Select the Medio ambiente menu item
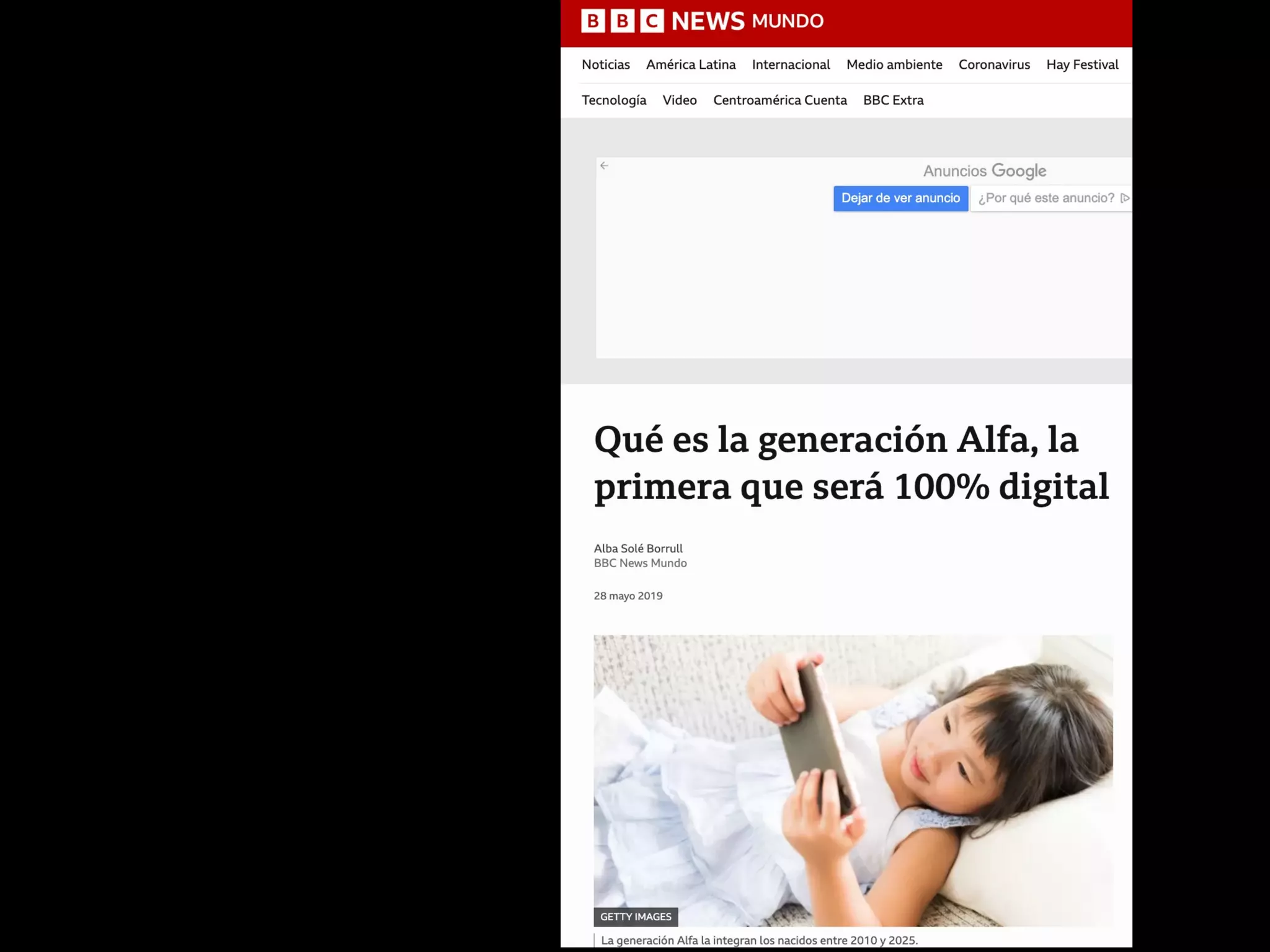 894,64
